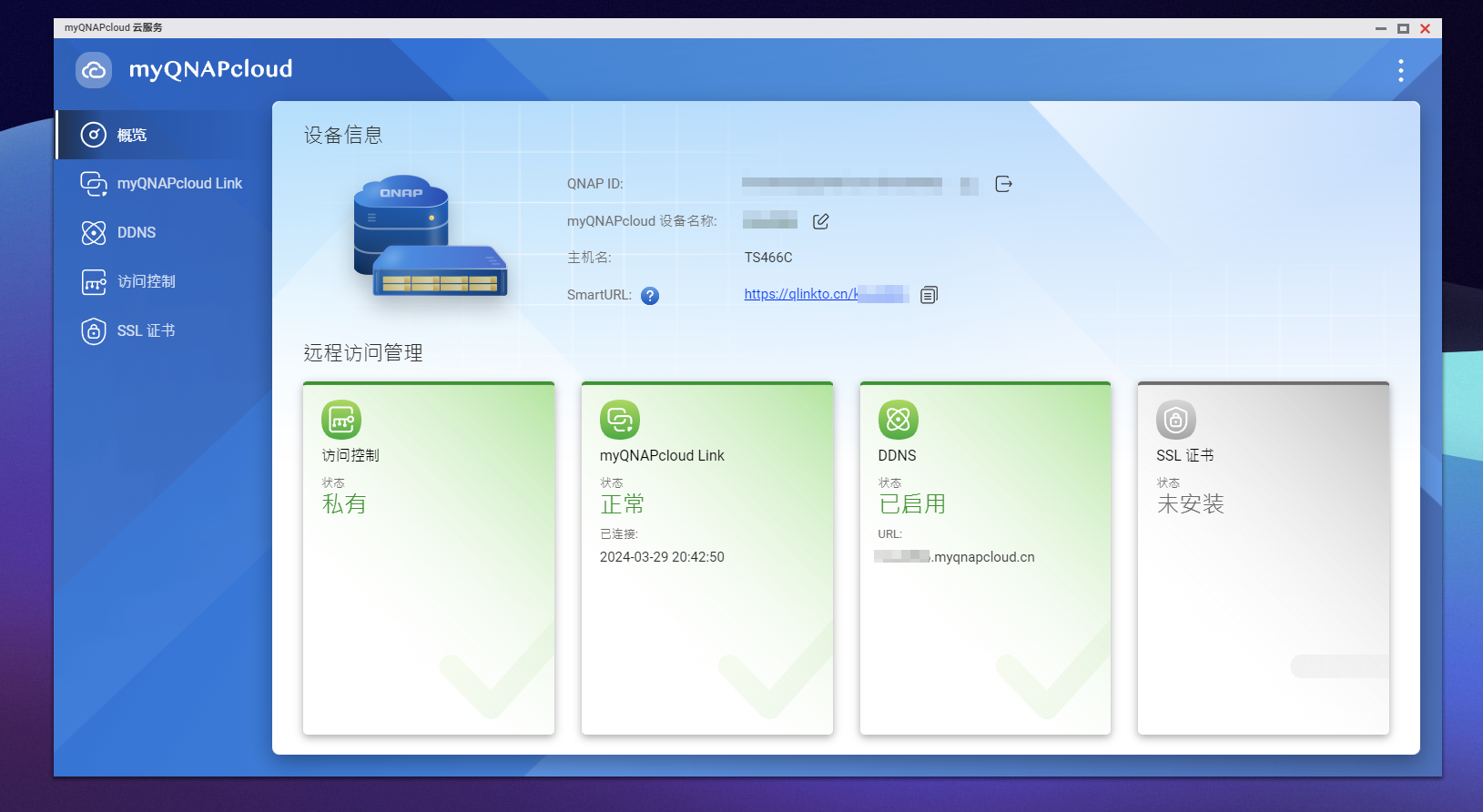This screenshot has width=1483, height=812.
Task: Click the hostname value TS466C
Action: [x=768, y=258]
